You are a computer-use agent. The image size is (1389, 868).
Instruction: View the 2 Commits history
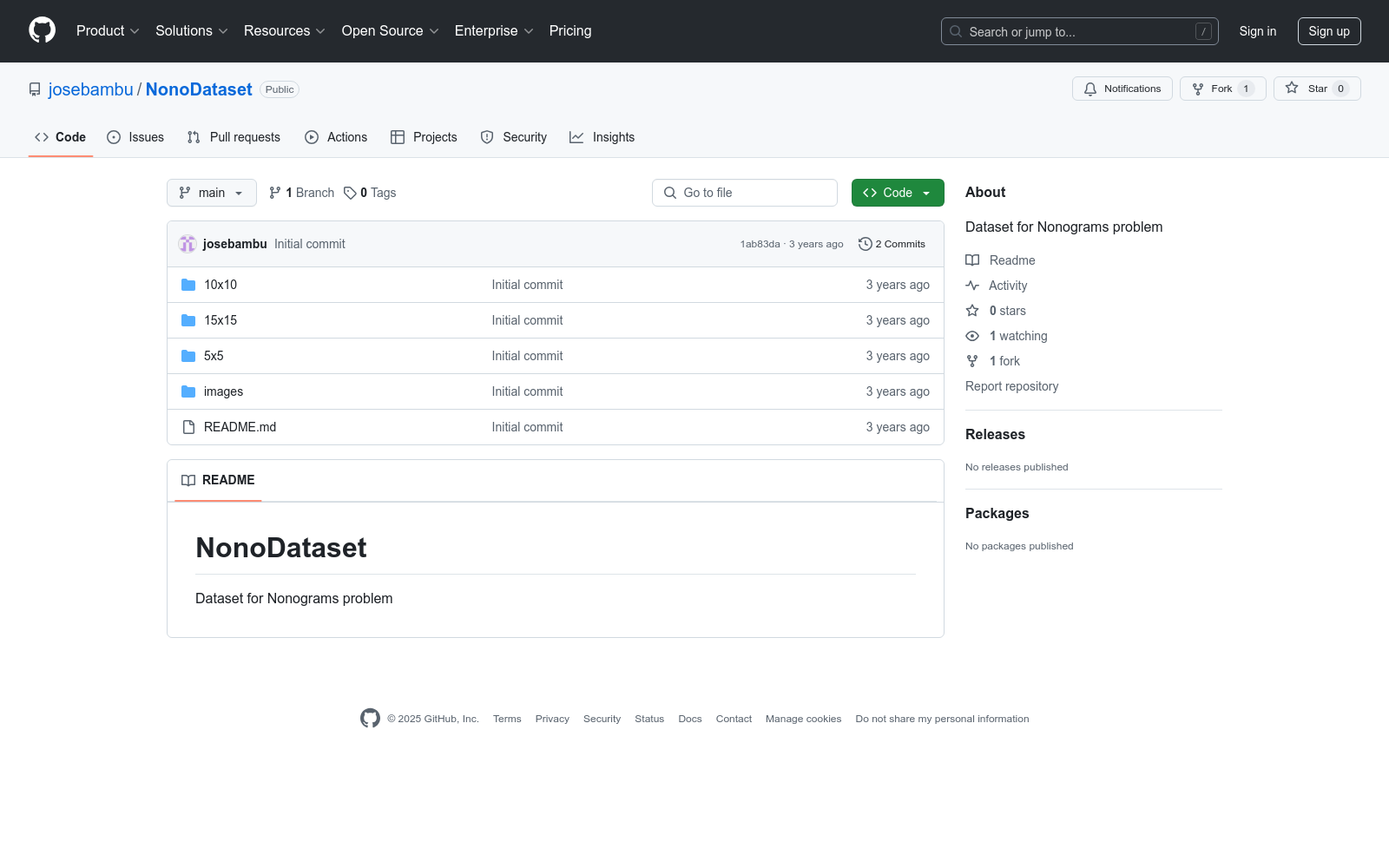tap(892, 244)
